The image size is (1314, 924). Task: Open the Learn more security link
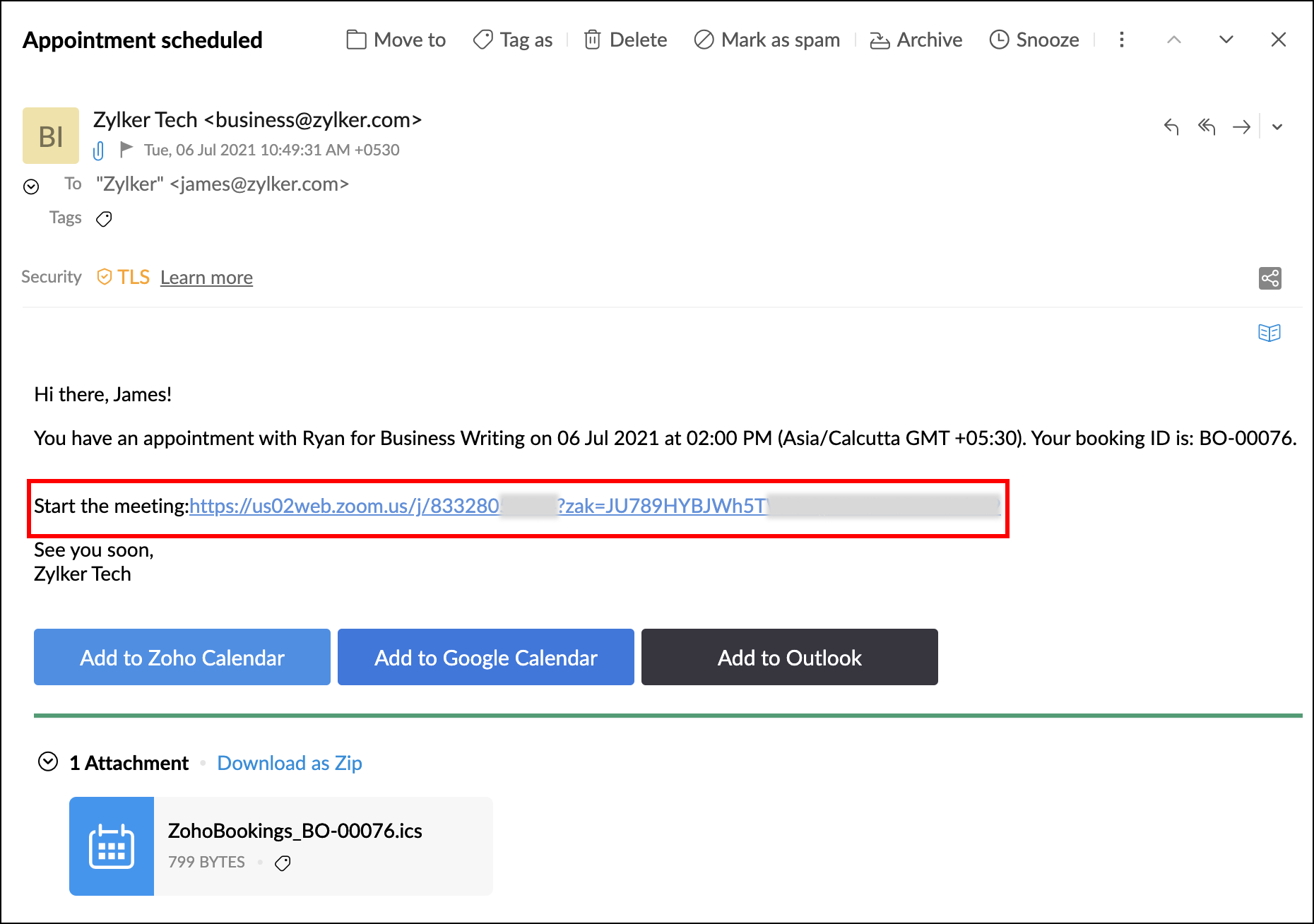(206, 278)
